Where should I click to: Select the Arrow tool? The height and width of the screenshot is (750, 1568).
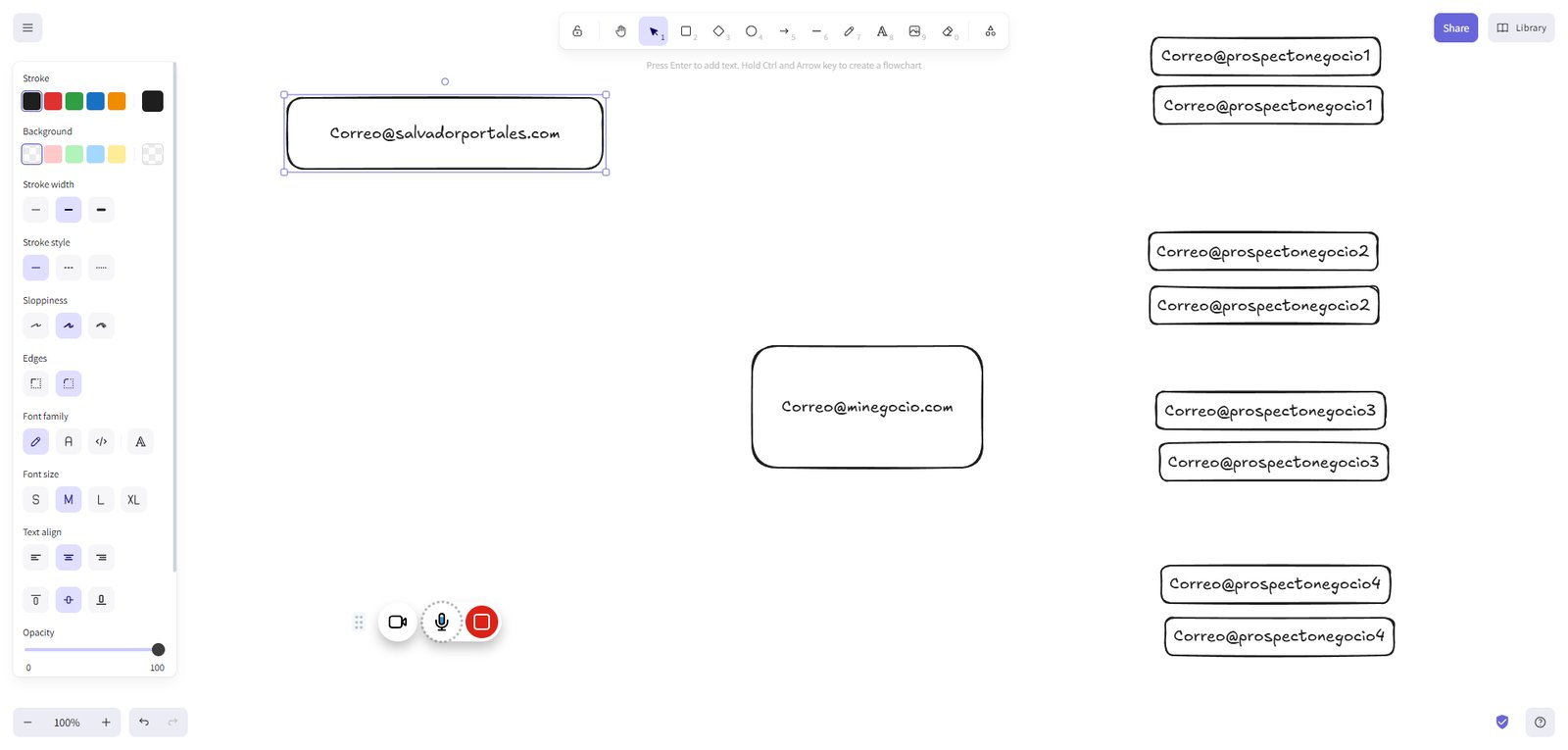click(x=784, y=31)
